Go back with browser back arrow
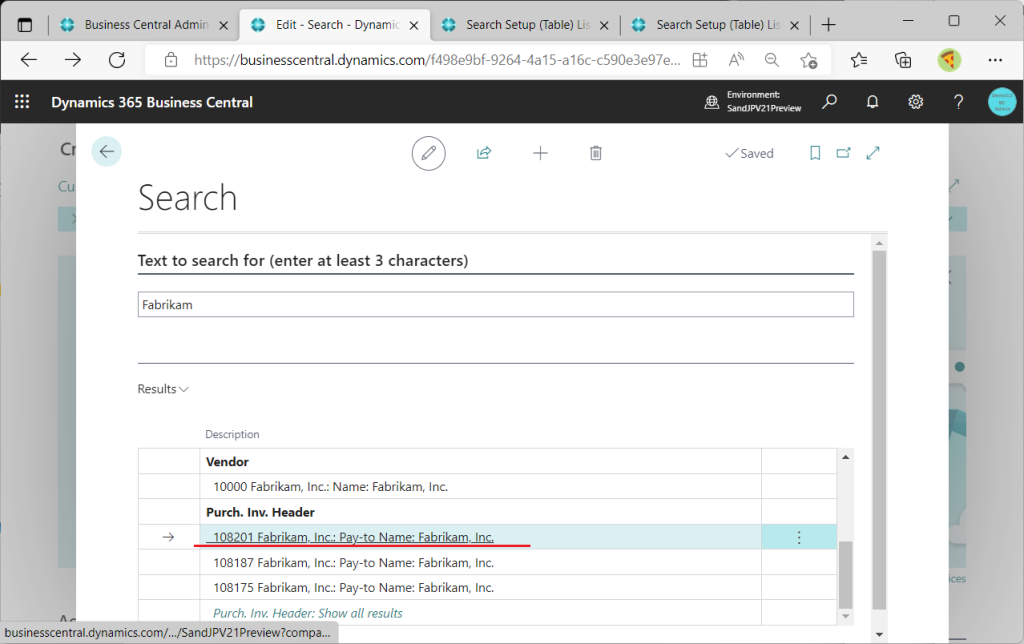This screenshot has height=644, width=1024. pos(29,60)
